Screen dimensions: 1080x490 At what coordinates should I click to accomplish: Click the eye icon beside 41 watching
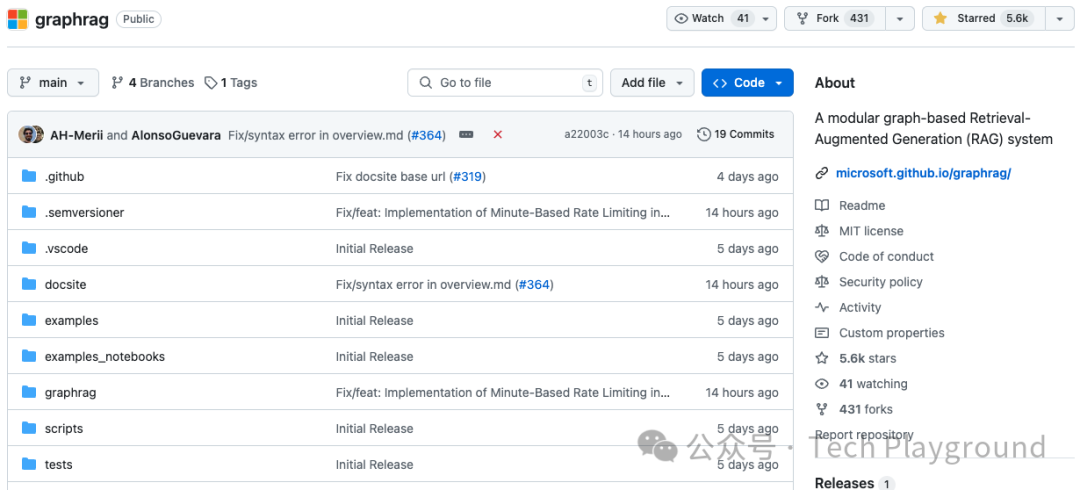click(x=821, y=384)
